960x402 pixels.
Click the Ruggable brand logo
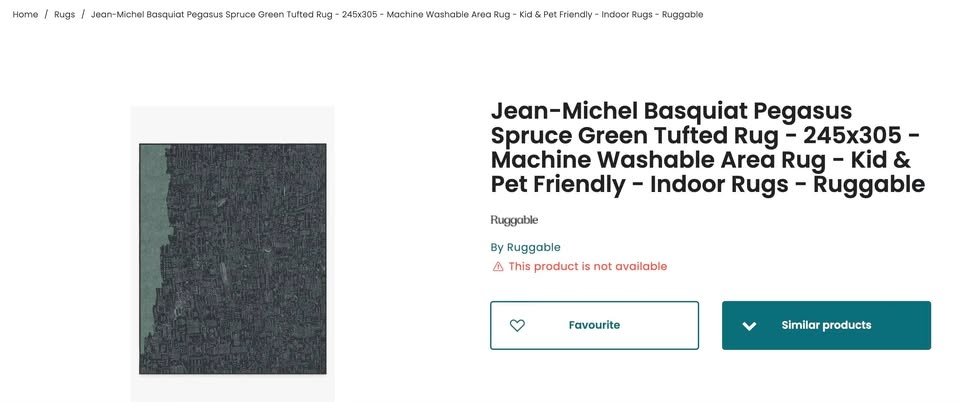pyautogui.click(x=514, y=220)
